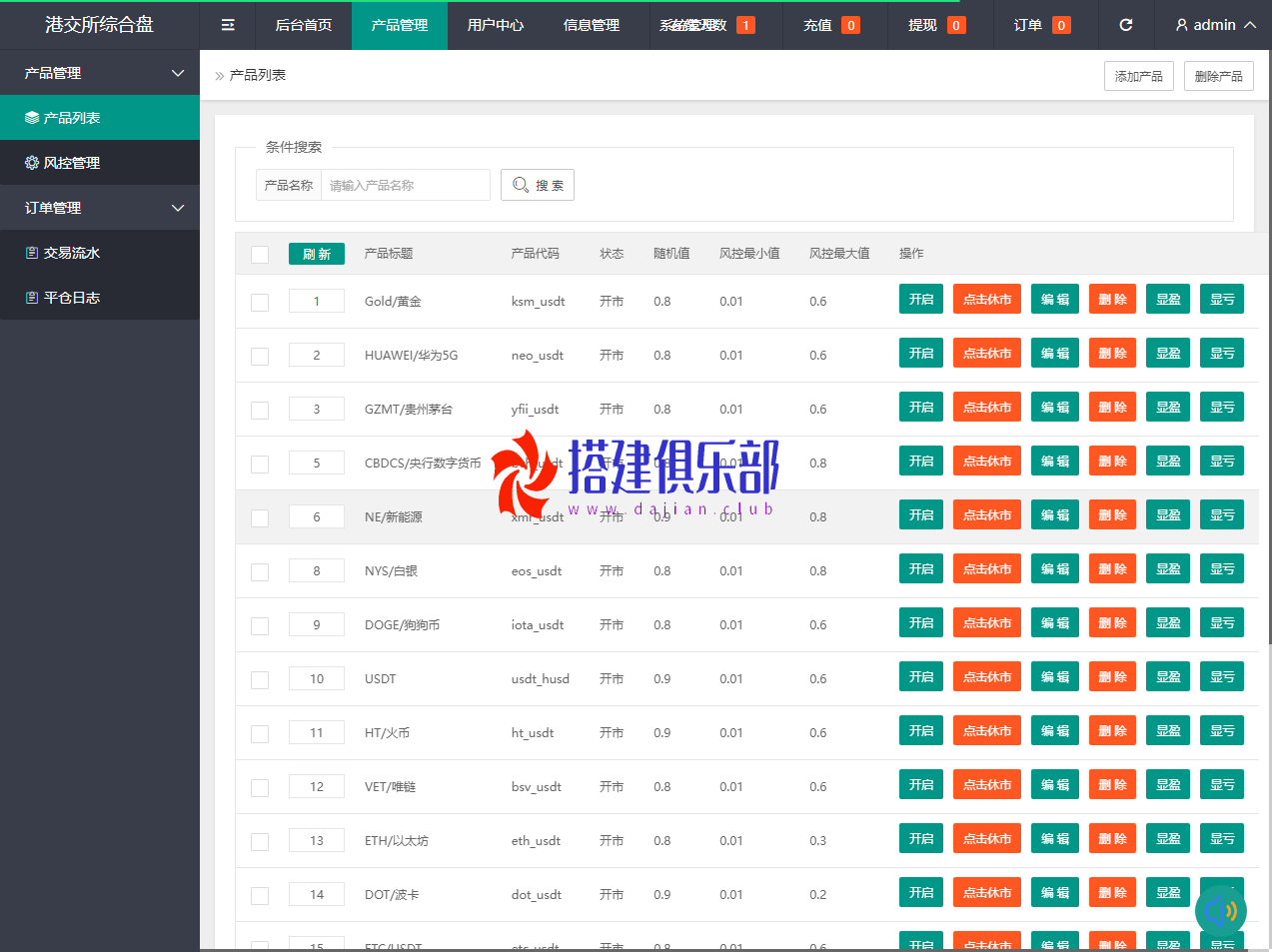Focus the 请输入产品名称 search field
Viewport: 1272px width, 952px height.
point(406,185)
